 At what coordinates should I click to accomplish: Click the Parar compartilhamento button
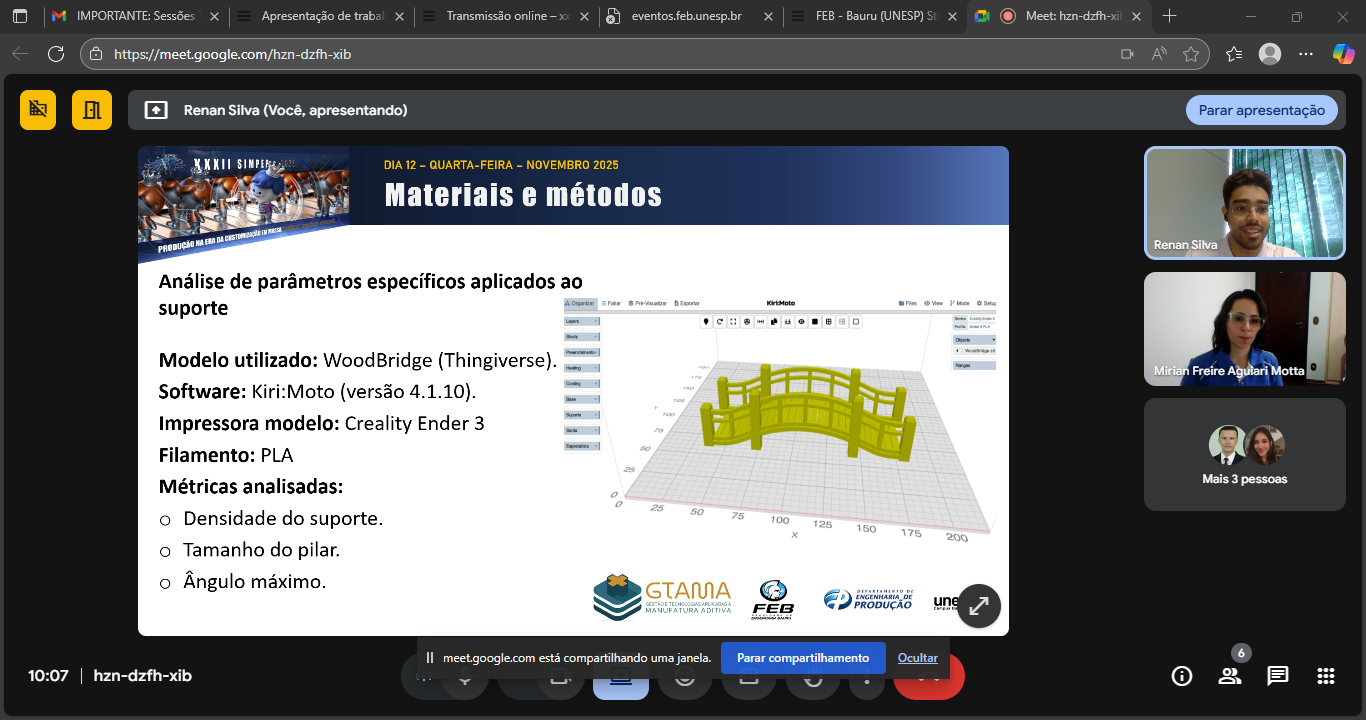pyautogui.click(x=803, y=658)
